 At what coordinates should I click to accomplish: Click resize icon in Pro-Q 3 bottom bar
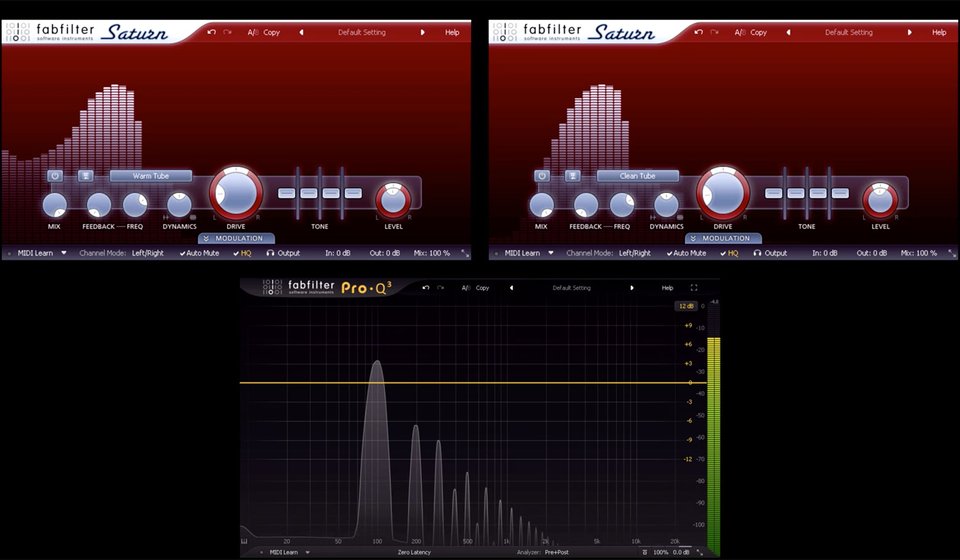coord(700,552)
